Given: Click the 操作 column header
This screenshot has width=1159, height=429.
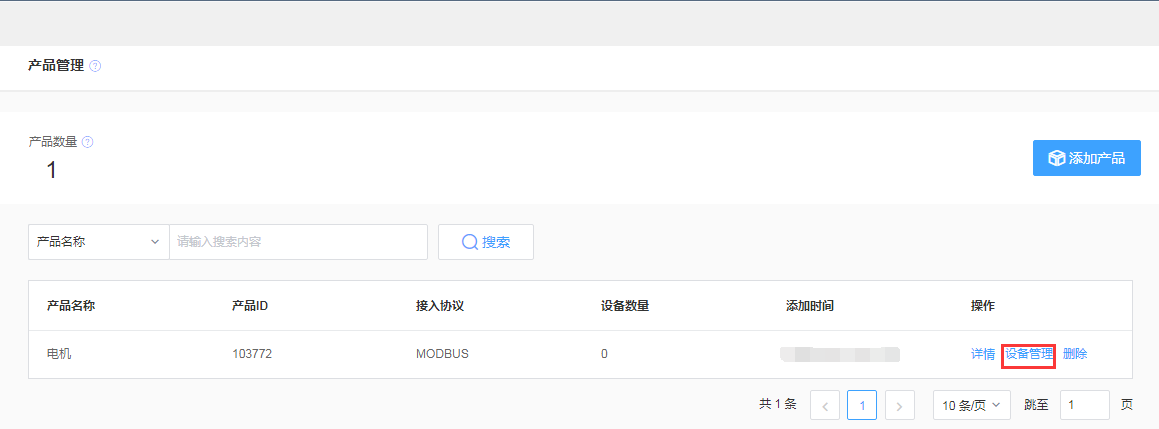Looking at the screenshot, I should click(982, 305).
